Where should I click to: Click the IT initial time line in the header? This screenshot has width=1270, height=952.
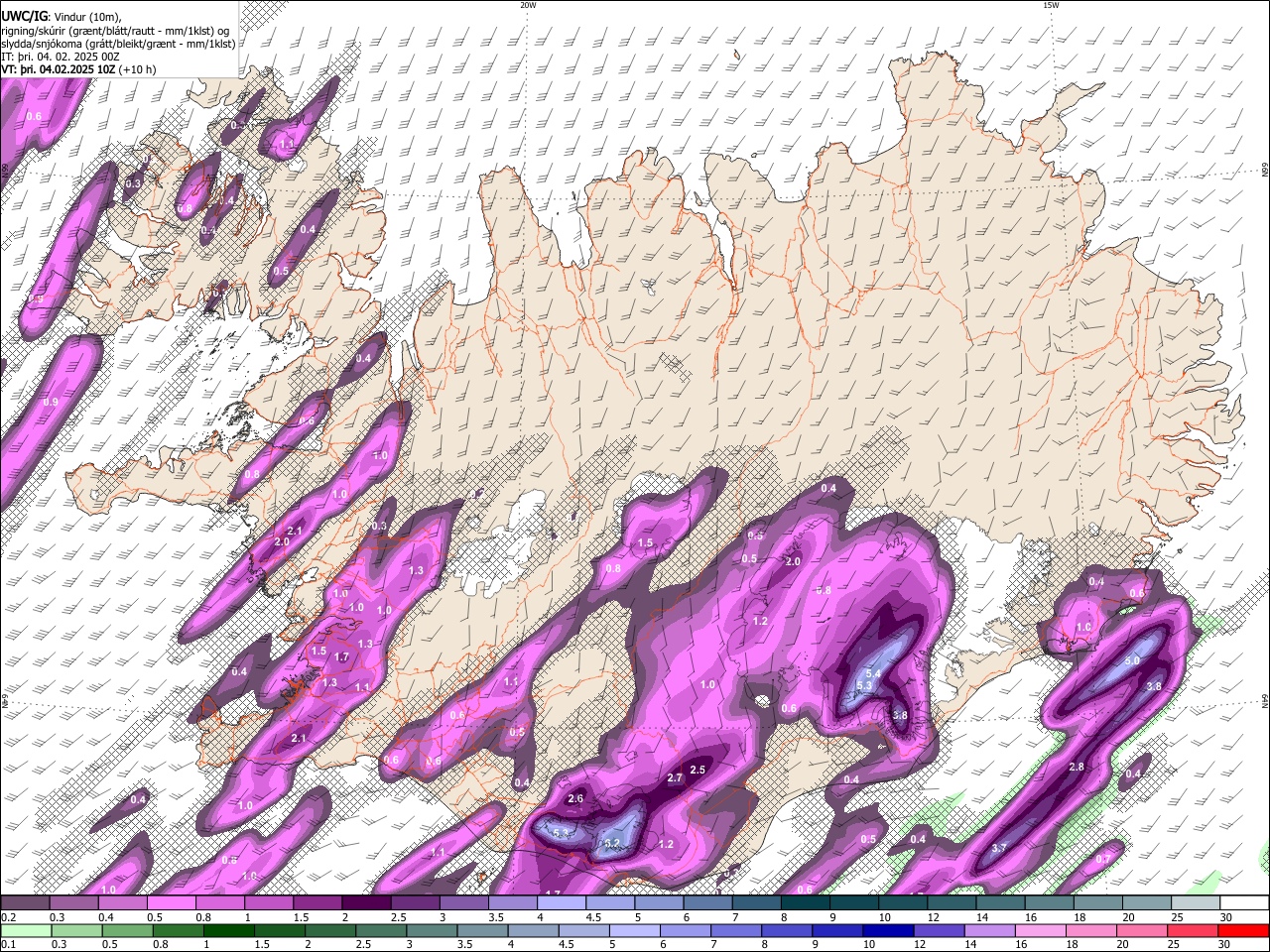[61, 57]
